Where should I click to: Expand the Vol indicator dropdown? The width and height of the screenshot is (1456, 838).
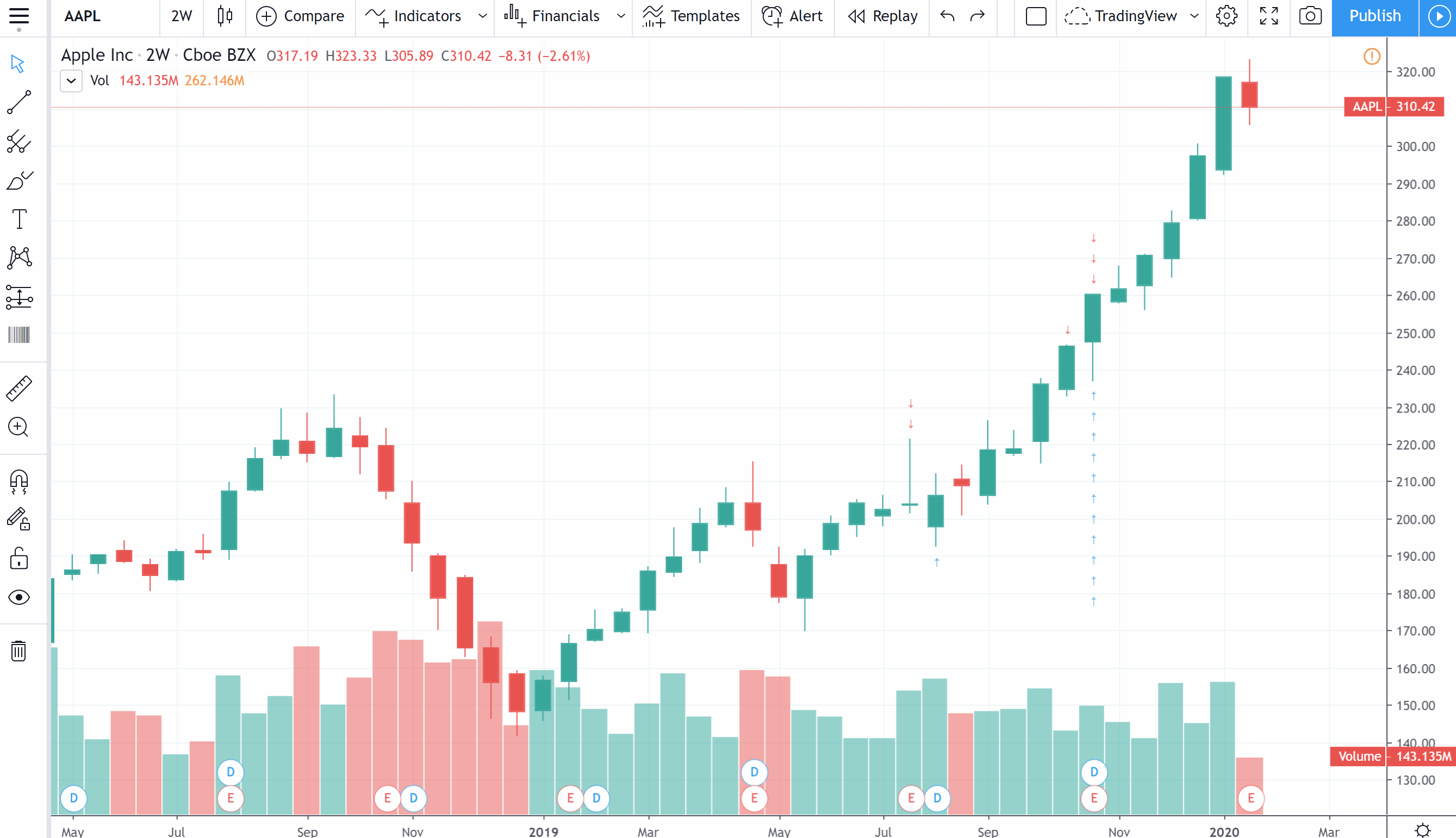[x=71, y=80]
